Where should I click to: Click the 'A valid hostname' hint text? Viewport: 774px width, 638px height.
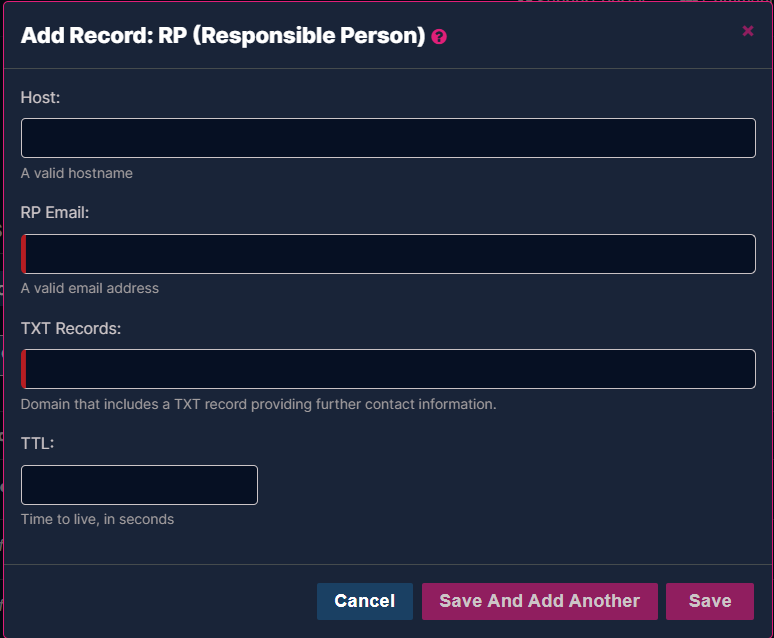(77, 173)
